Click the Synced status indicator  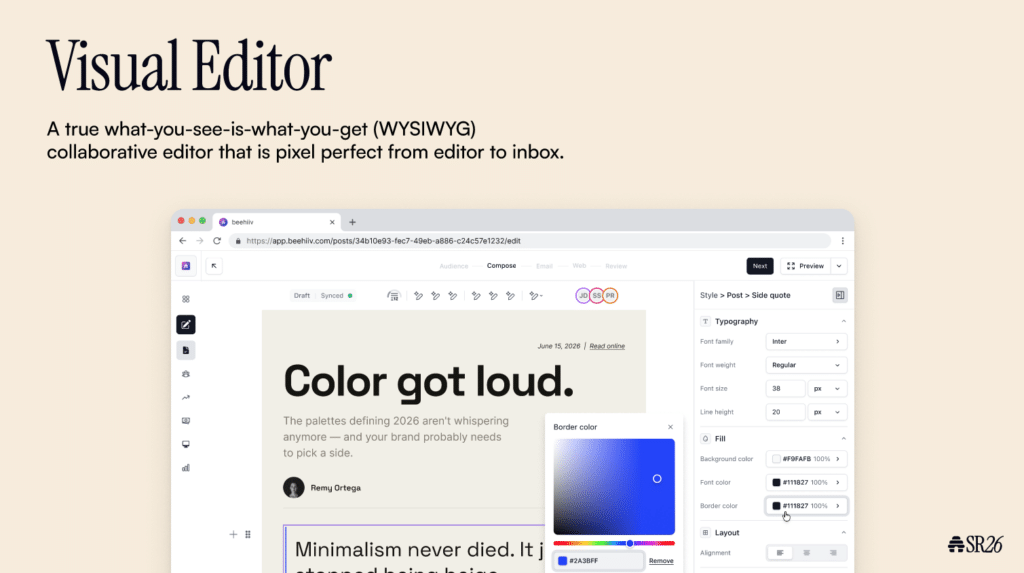coord(336,296)
